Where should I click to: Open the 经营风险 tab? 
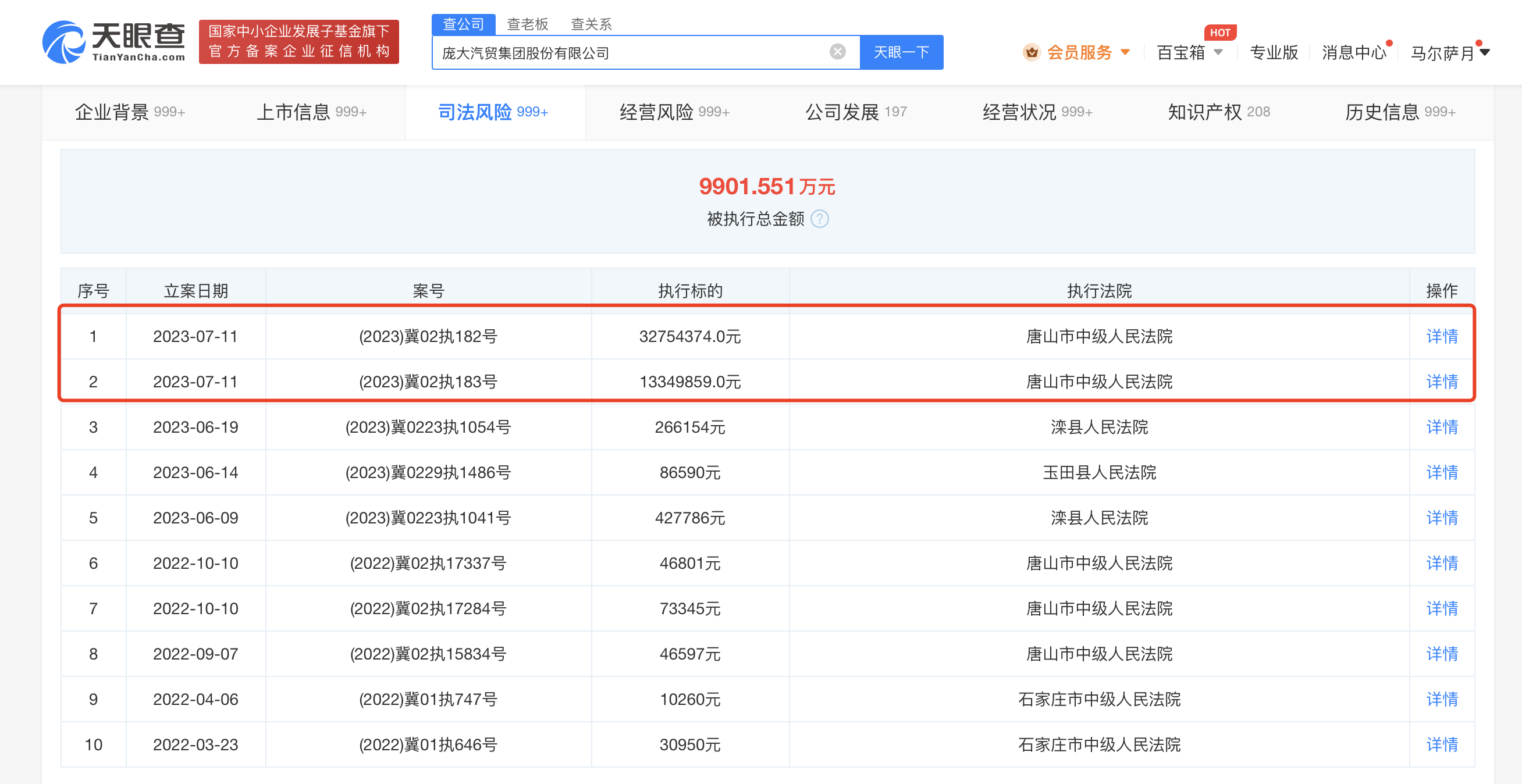tap(674, 112)
